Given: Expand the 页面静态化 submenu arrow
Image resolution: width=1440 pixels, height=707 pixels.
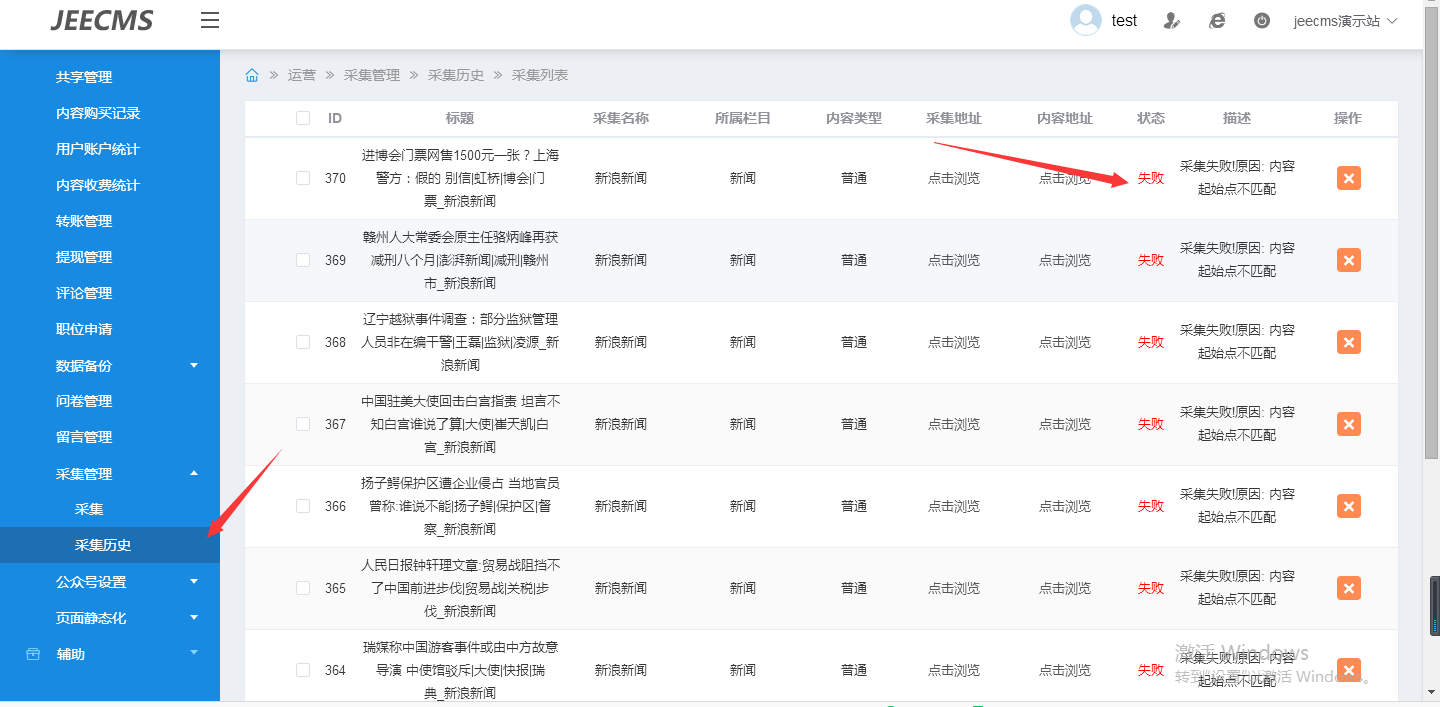Looking at the screenshot, I should (194, 617).
